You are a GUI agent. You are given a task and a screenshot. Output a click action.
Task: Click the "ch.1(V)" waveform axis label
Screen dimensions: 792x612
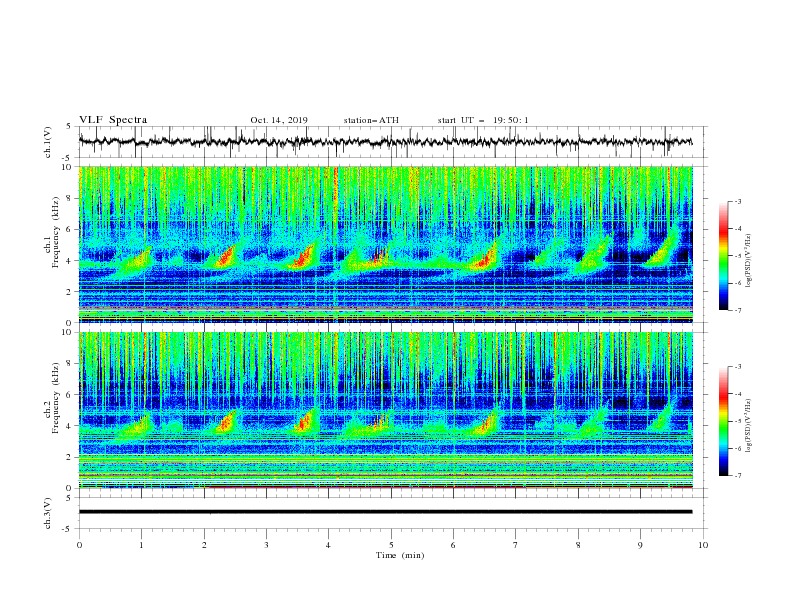48,142
